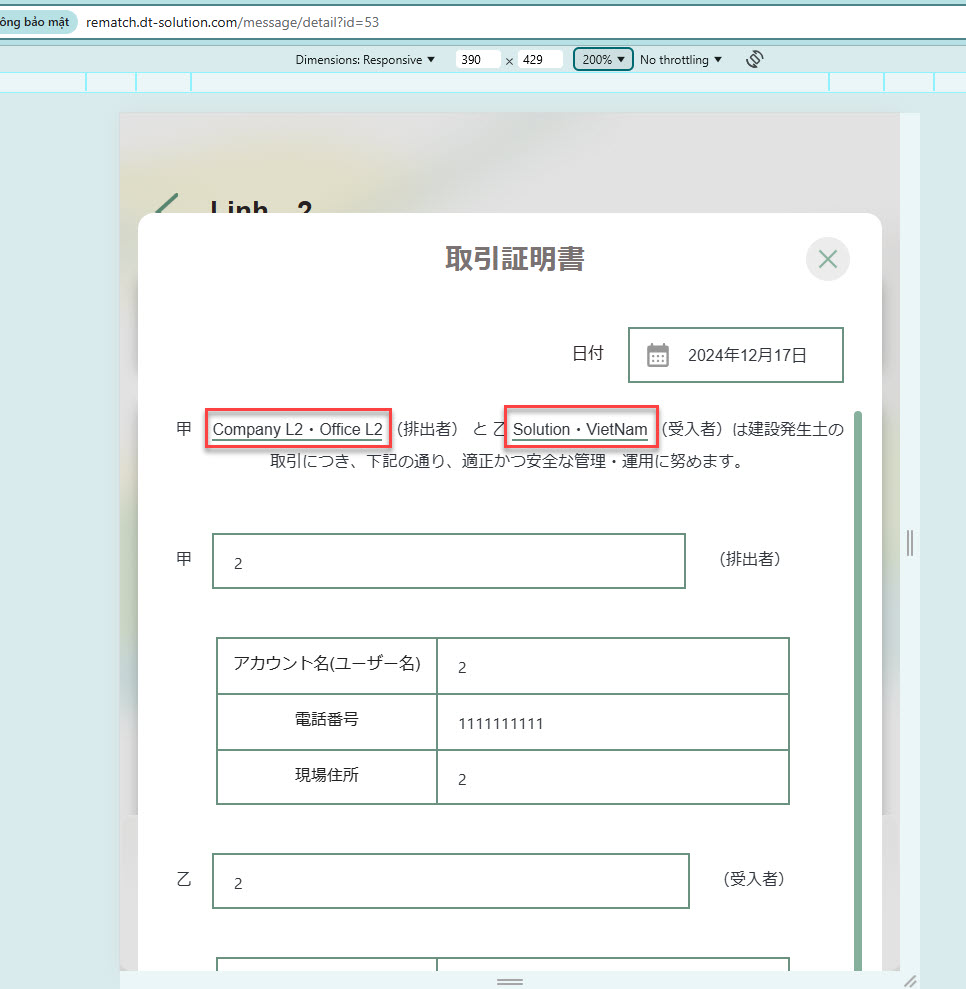966x989 pixels.
Task: Expand the No throttling dropdown
Action: pyautogui.click(x=681, y=60)
